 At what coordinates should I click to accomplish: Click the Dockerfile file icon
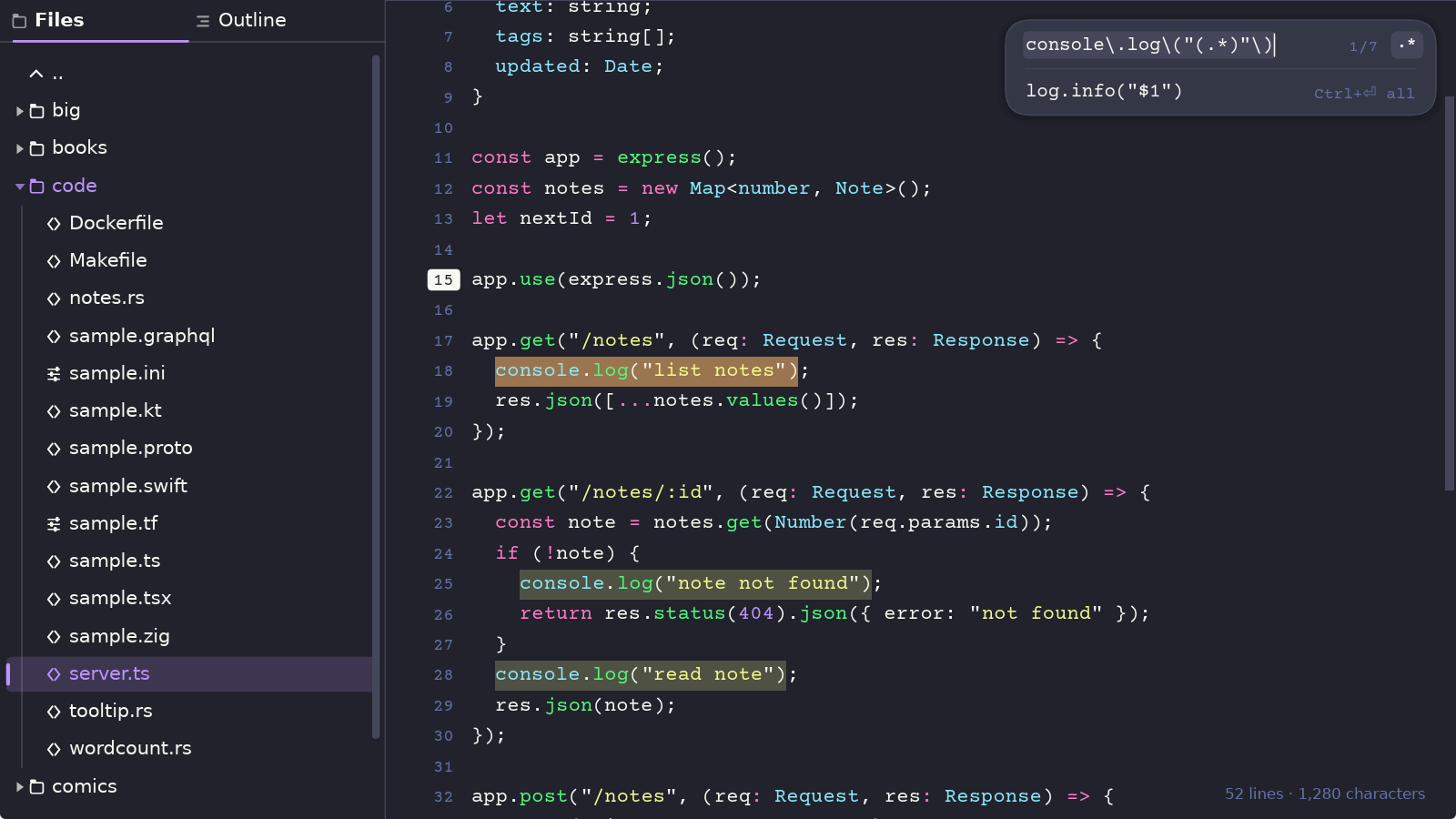(x=54, y=223)
